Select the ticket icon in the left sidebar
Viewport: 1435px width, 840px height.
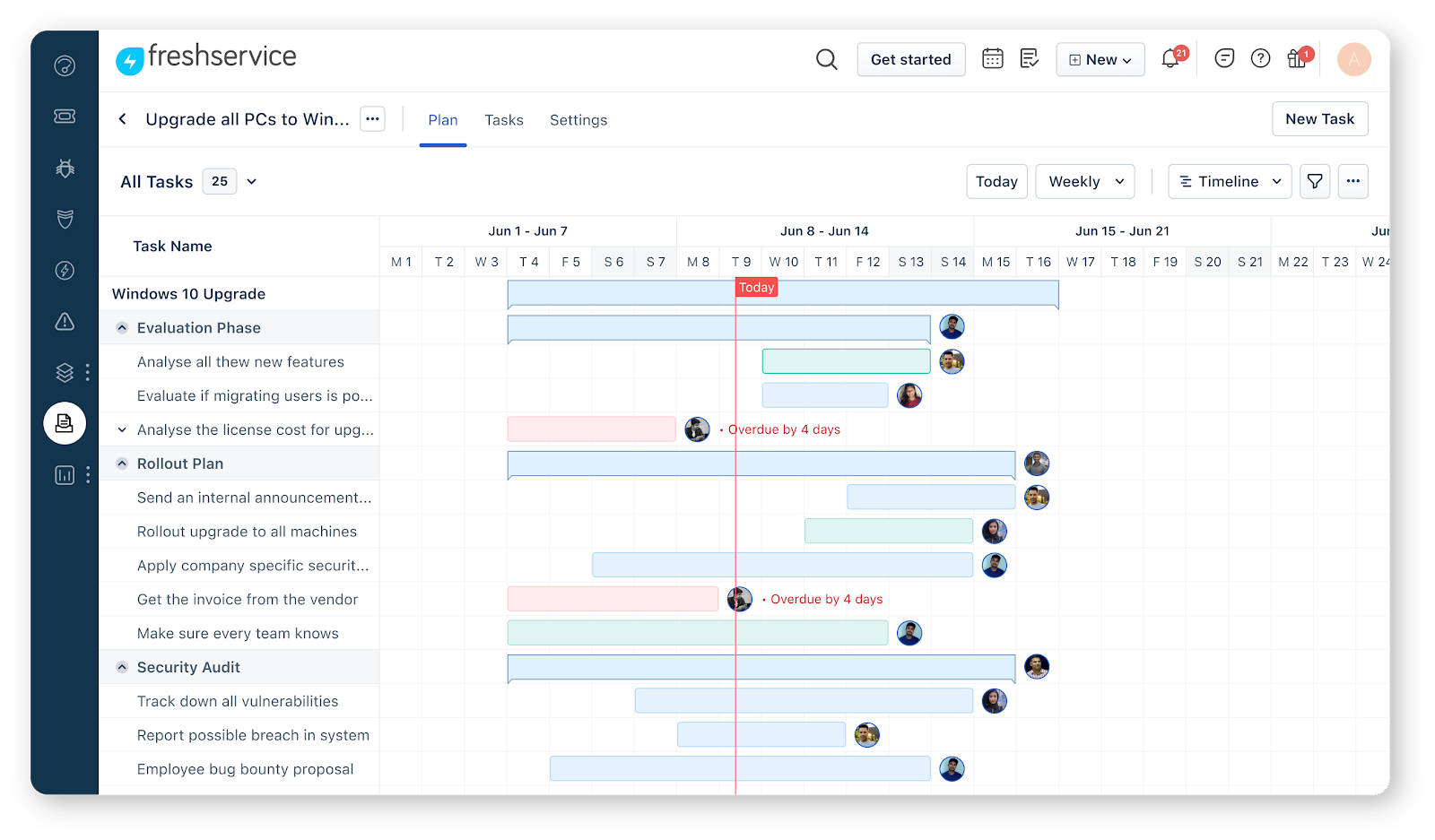64,116
